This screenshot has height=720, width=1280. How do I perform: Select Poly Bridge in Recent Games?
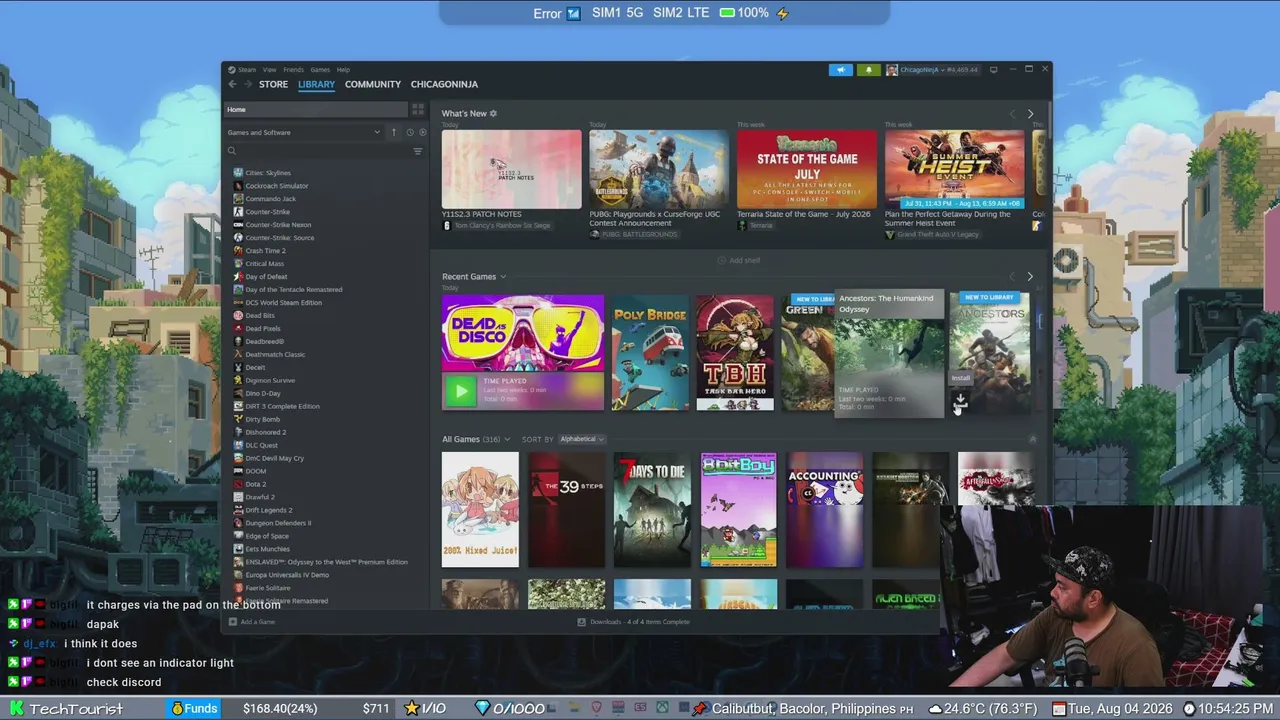pos(650,353)
